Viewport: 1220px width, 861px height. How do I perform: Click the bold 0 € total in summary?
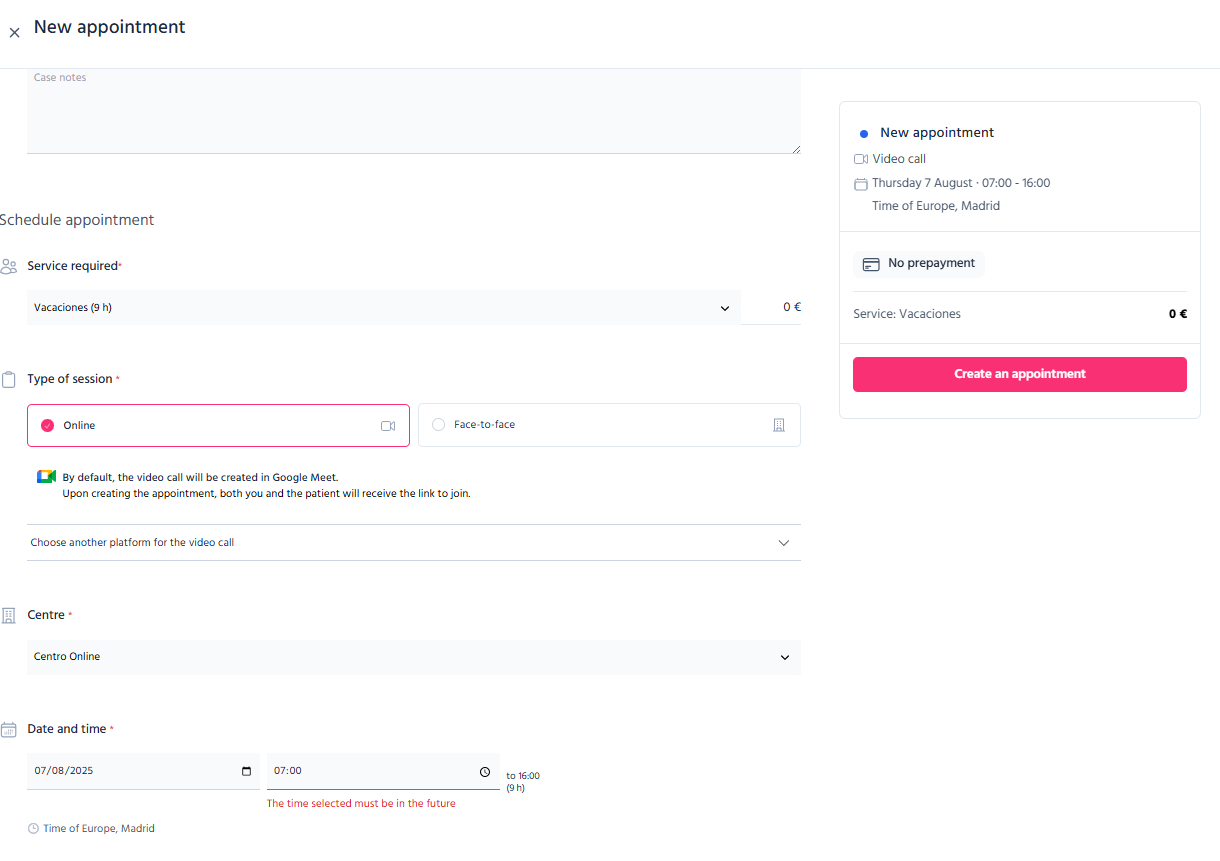(x=1178, y=314)
